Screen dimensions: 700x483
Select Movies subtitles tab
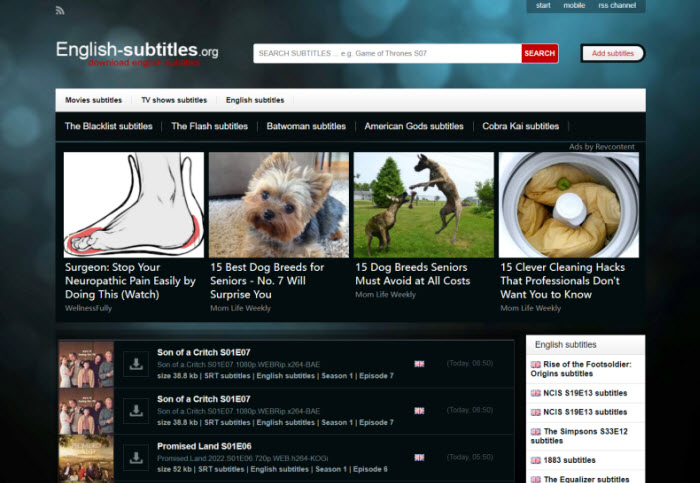point(93,100)
